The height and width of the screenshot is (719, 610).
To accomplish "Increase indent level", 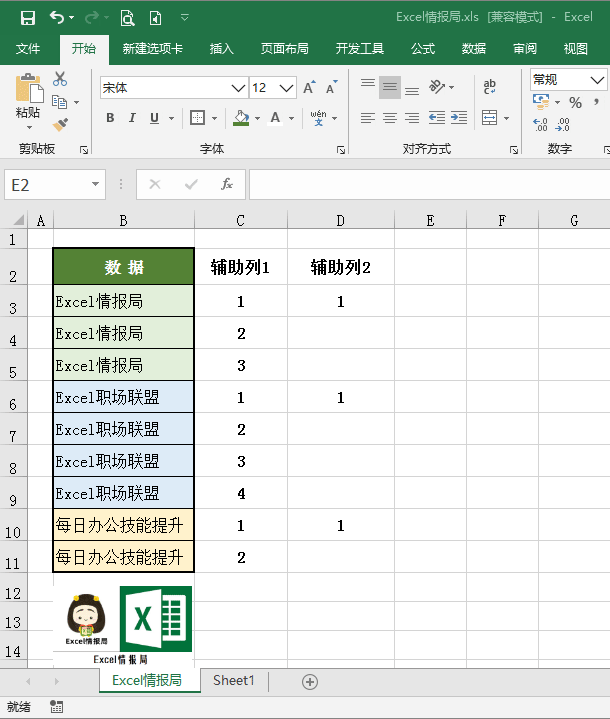I will (x=459, y=118).
